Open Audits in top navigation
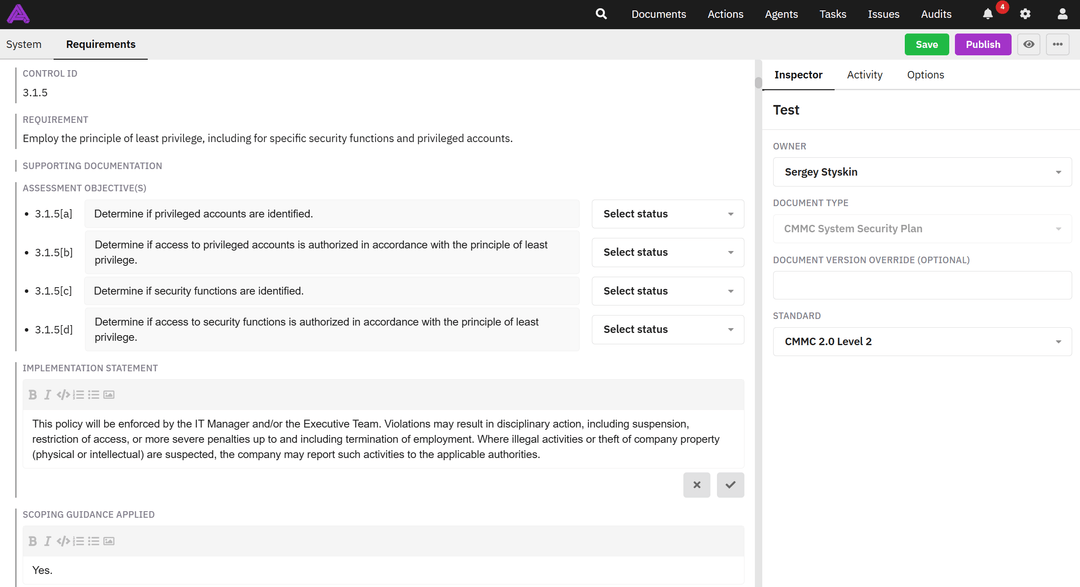 936,14
